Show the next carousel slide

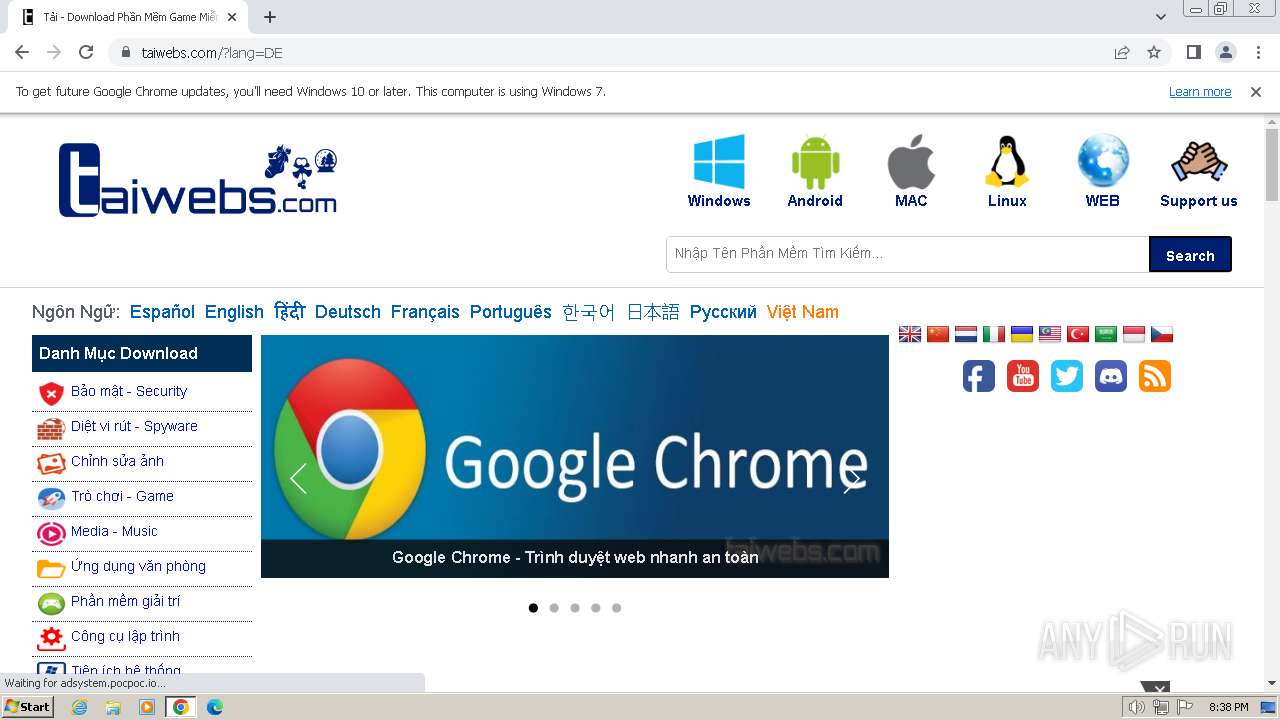point(851,479)
